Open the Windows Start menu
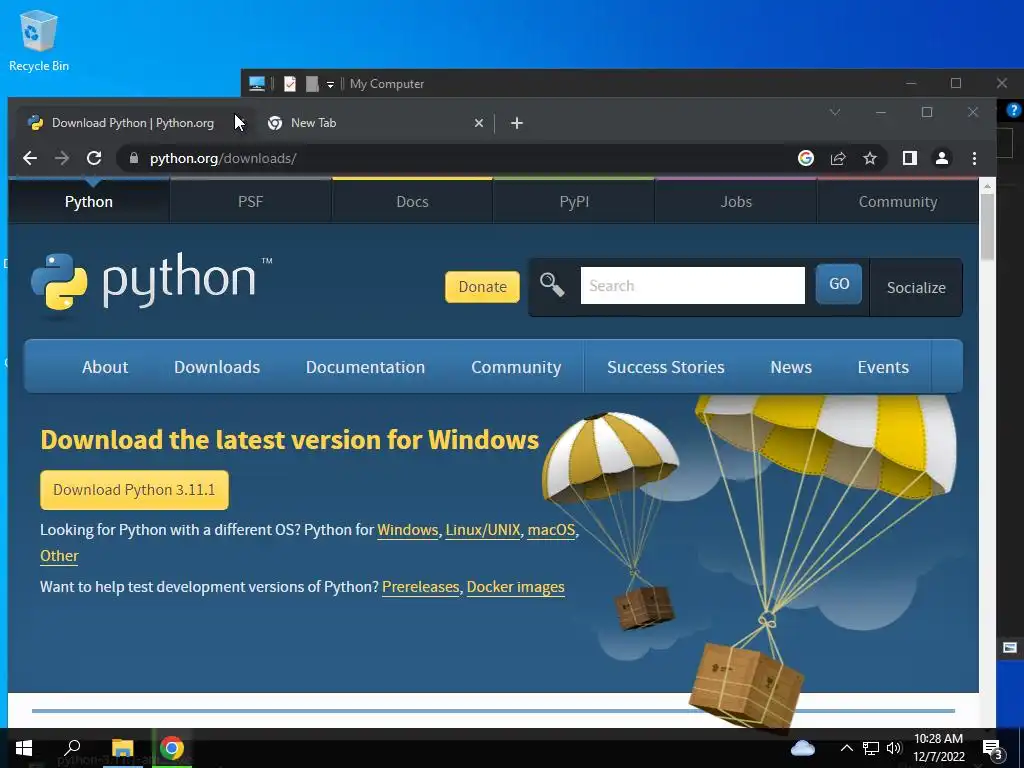This screenshot has height=768, width=1024. [24, 748]
